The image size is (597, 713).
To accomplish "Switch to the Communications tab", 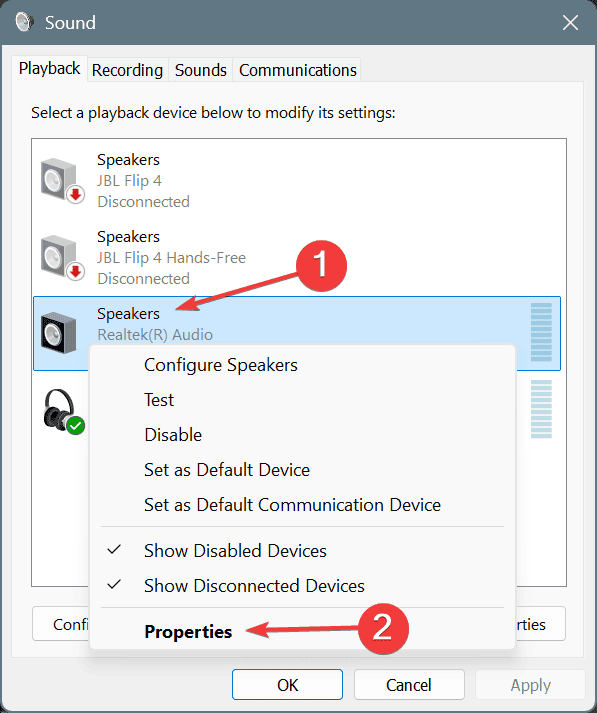I will click(x=298, y=70).
